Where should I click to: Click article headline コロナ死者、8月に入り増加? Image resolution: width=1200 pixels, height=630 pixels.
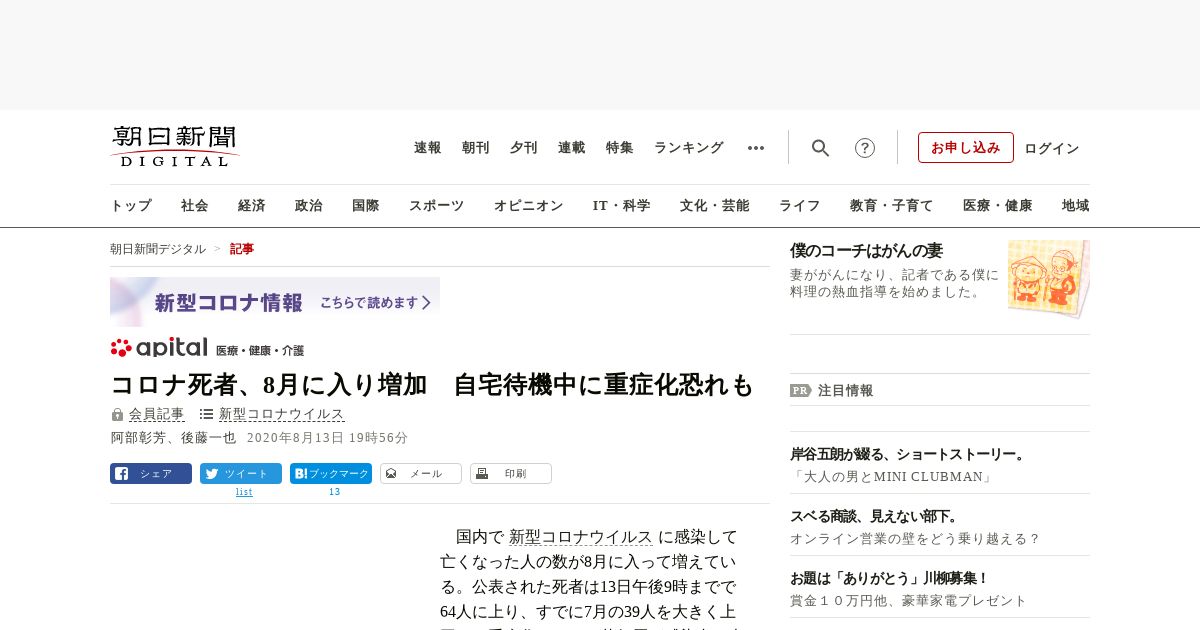click(432, 385)
